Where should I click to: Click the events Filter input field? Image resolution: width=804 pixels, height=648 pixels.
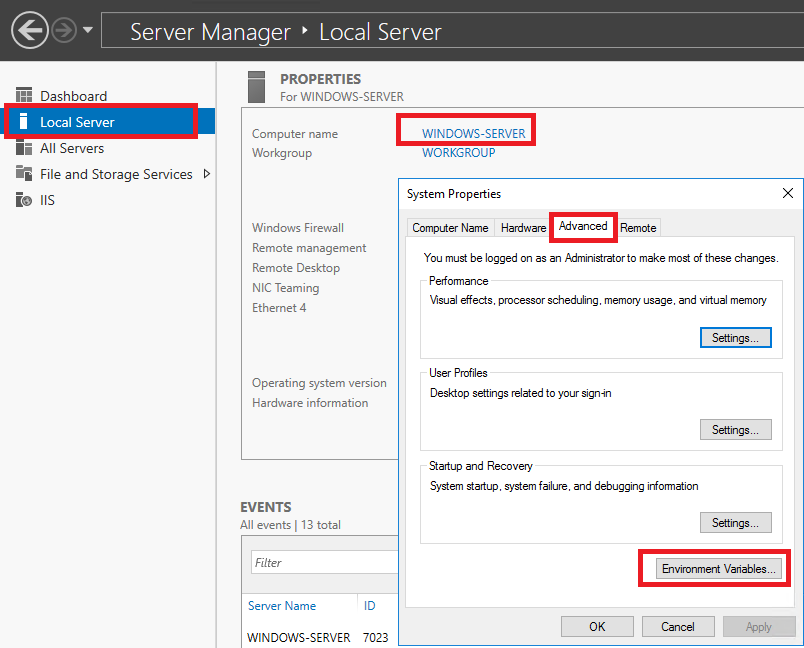click(325, 562)
